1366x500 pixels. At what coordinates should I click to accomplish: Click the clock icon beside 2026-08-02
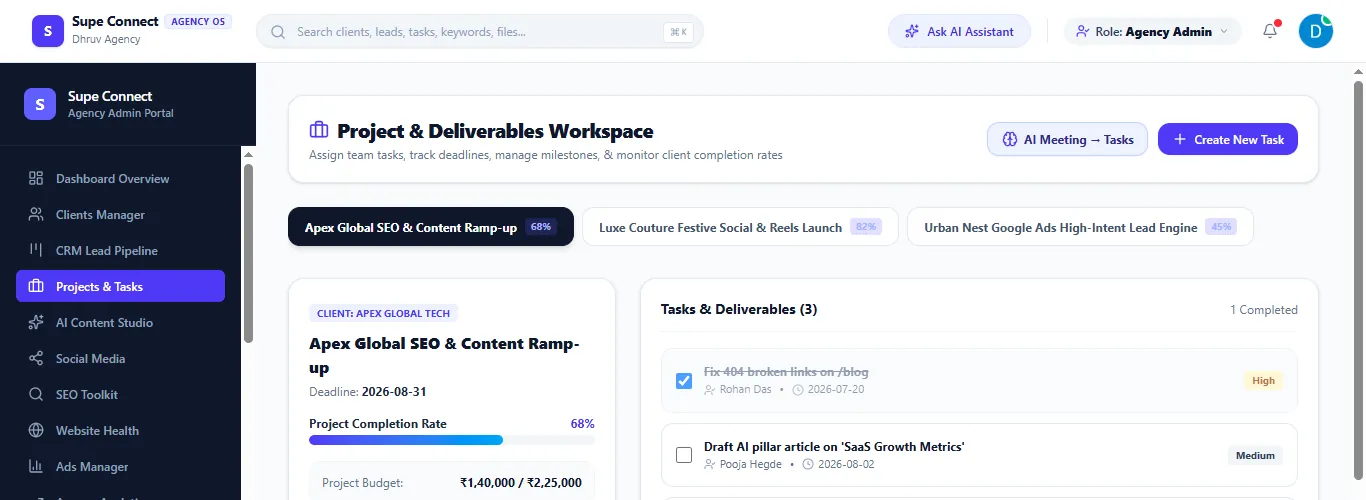pyautogui.click(x=806, y=464)
